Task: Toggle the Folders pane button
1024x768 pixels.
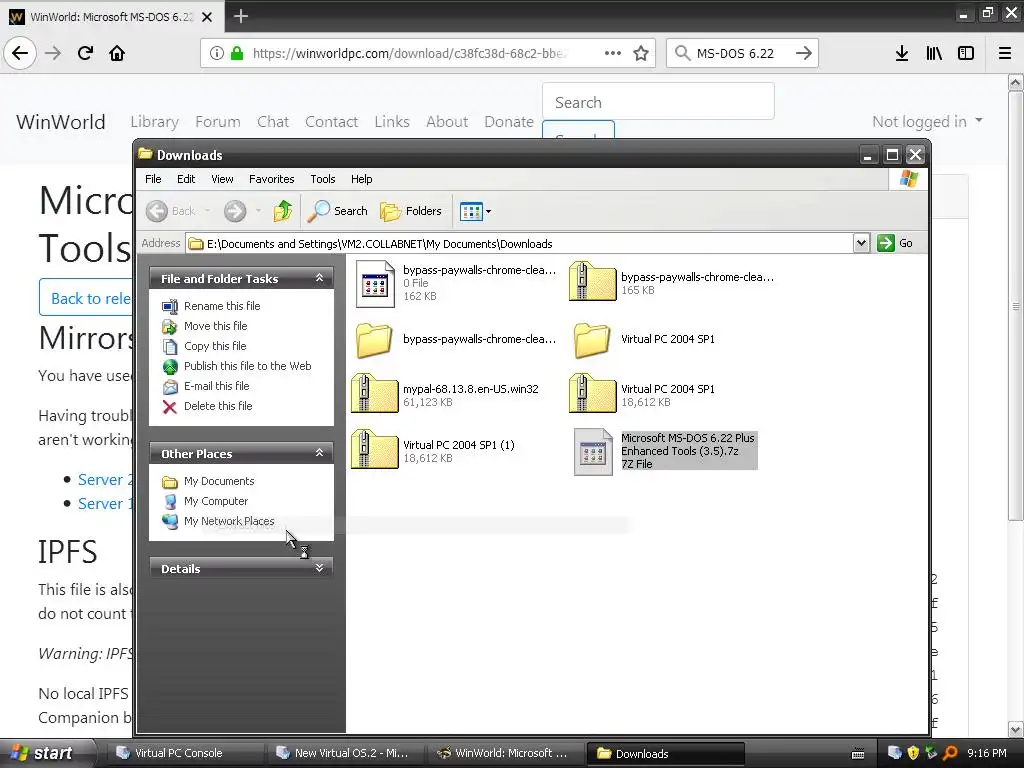Action: pos(411,211)
